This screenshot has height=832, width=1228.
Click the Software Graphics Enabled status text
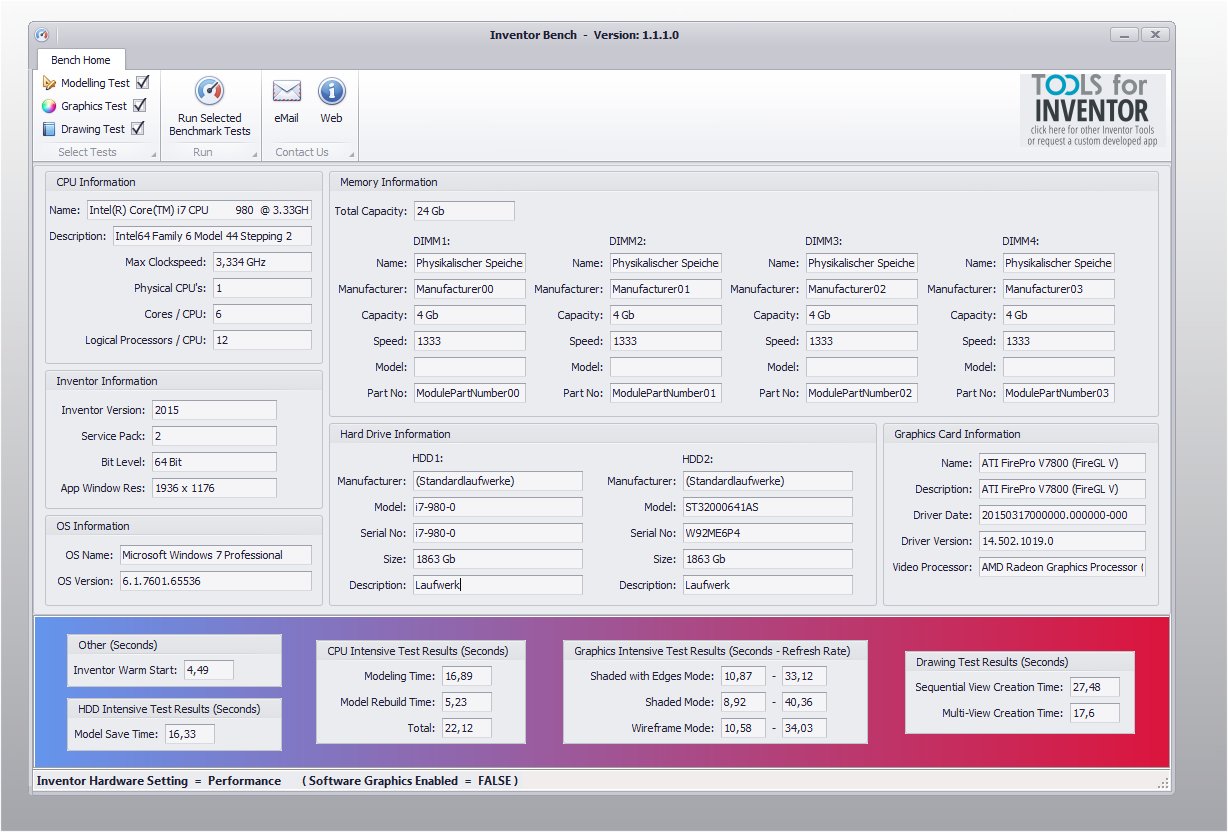410,781
